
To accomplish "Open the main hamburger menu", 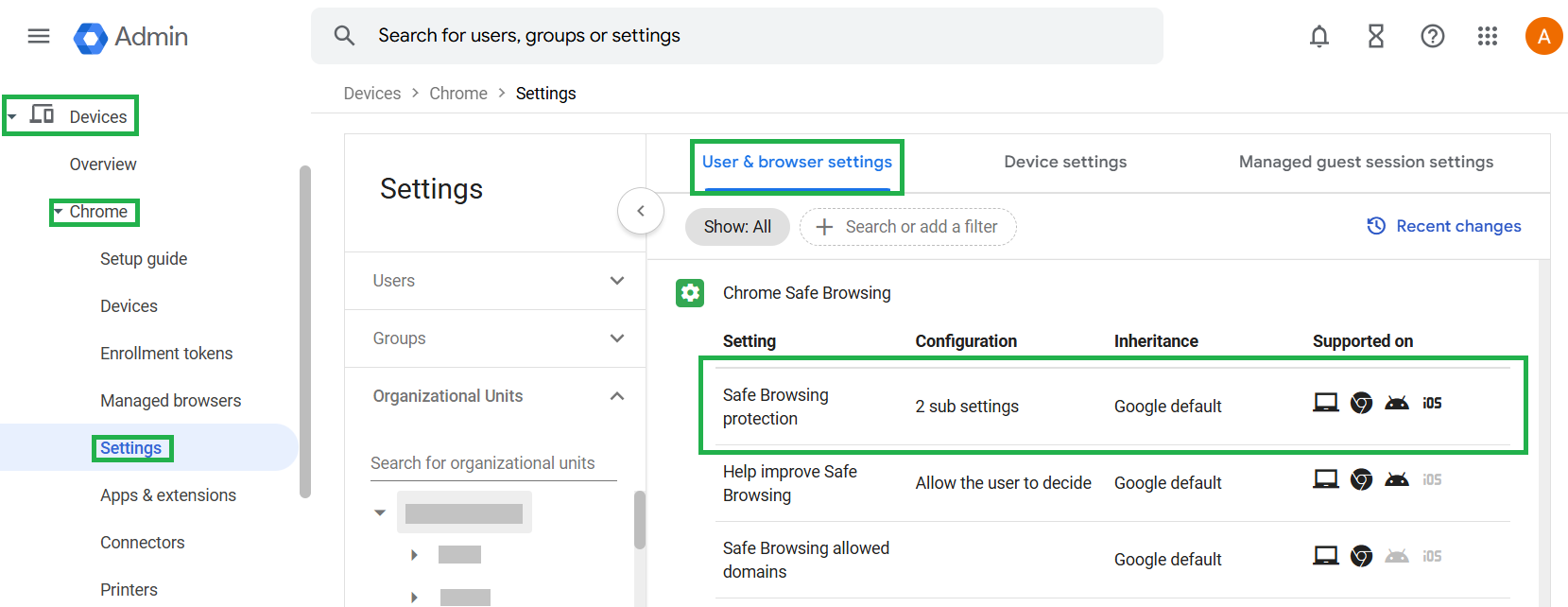I will pos(39,36).
